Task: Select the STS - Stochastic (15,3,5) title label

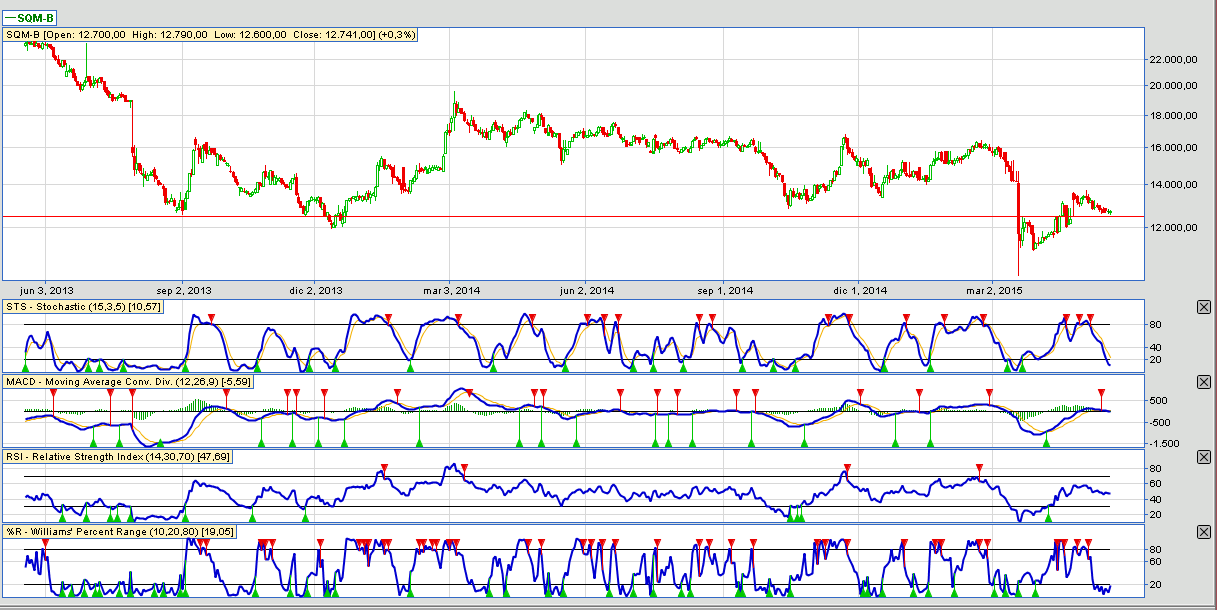Action: [x=84, y=307]
